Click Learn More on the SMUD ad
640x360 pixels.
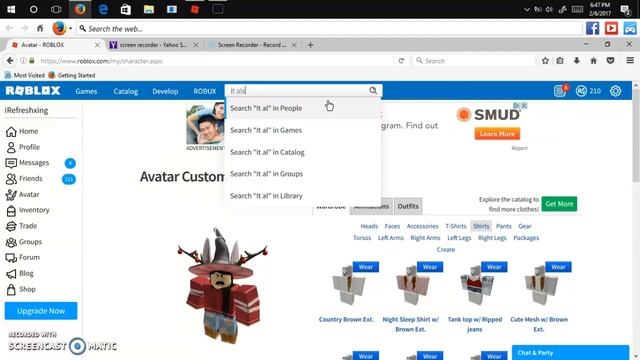pos(497,134)
